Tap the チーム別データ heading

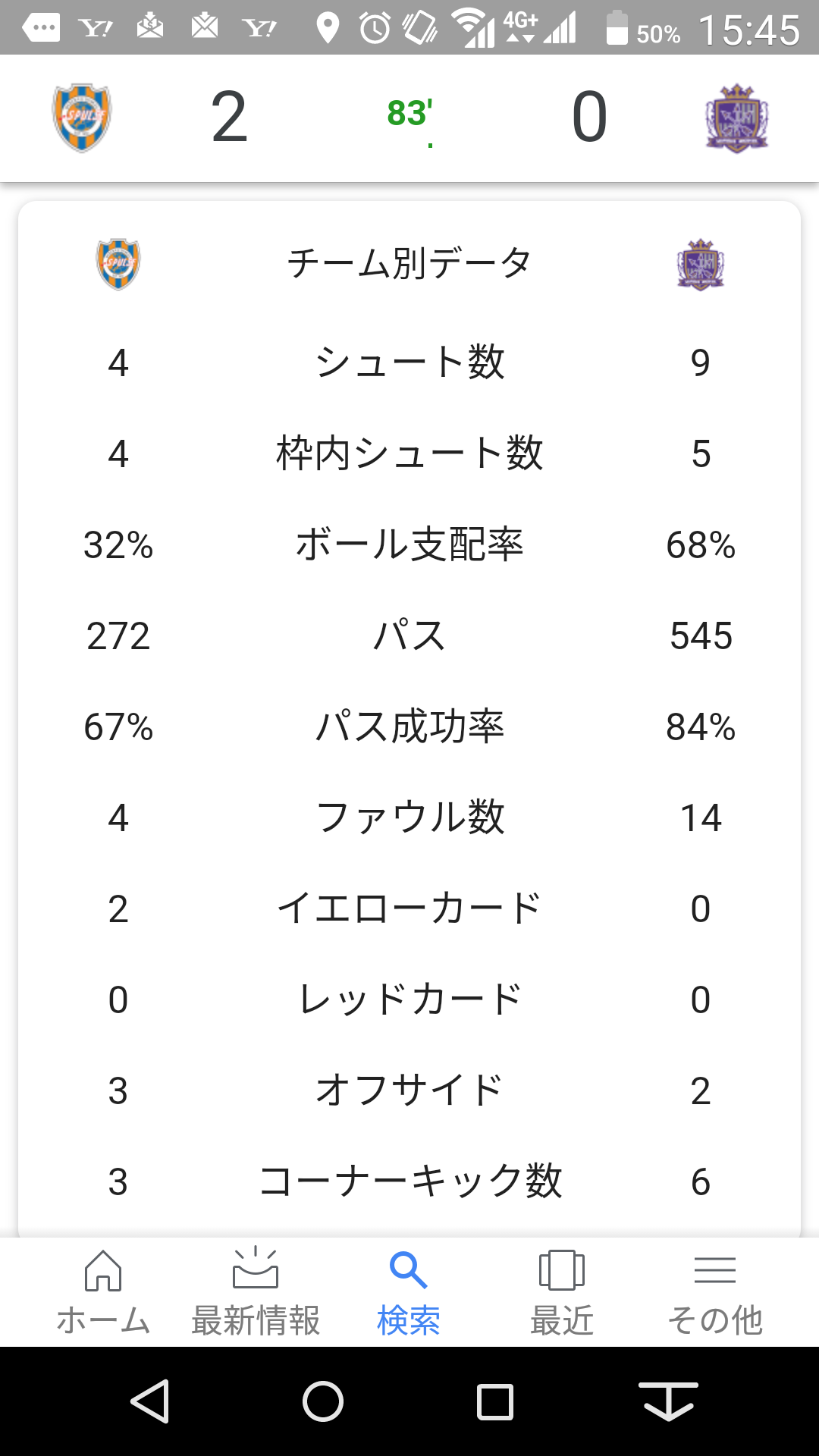(409, 263)
